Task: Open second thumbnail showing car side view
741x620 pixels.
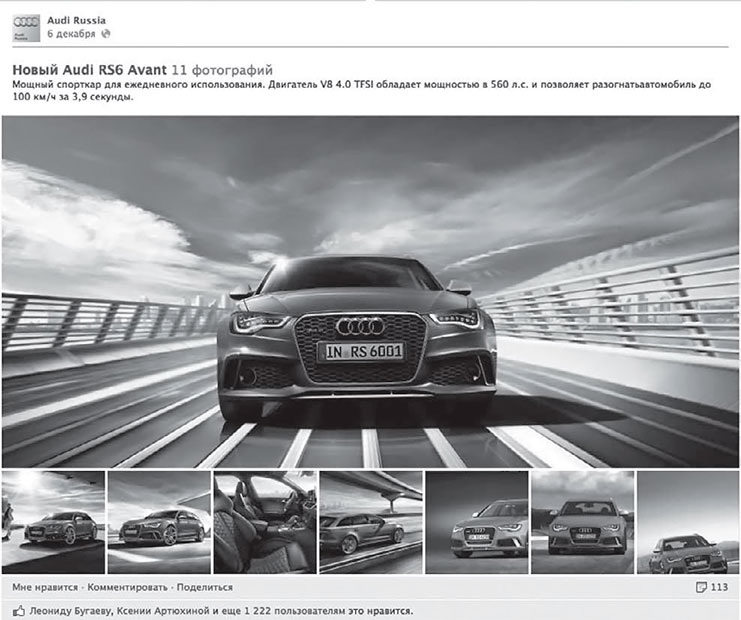Action: point(158,522)
